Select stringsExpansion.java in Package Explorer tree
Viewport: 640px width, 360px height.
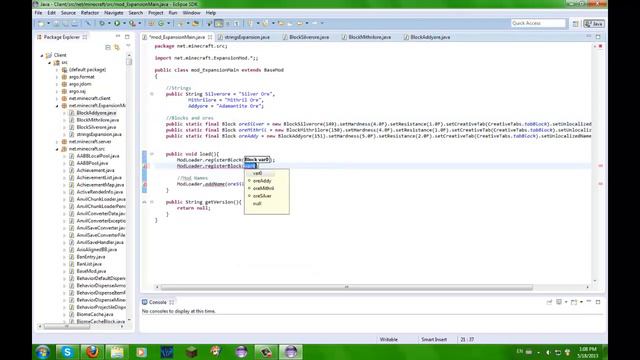click(99, 134)
